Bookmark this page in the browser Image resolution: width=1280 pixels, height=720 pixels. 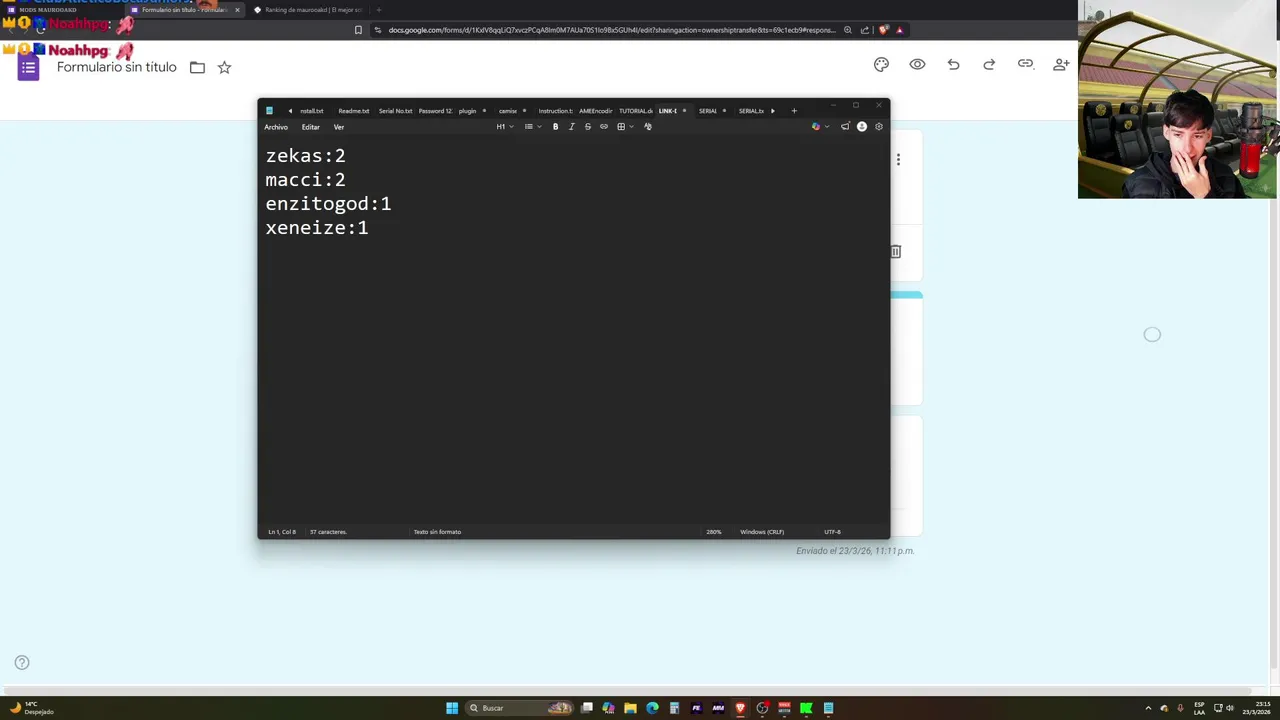pos(358,30)
